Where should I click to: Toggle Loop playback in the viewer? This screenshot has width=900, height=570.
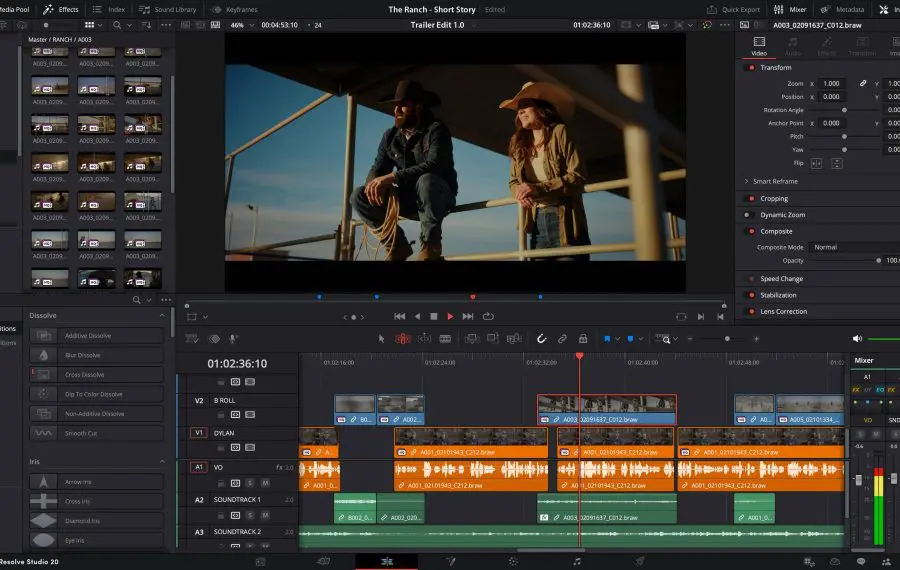[488, 316]
